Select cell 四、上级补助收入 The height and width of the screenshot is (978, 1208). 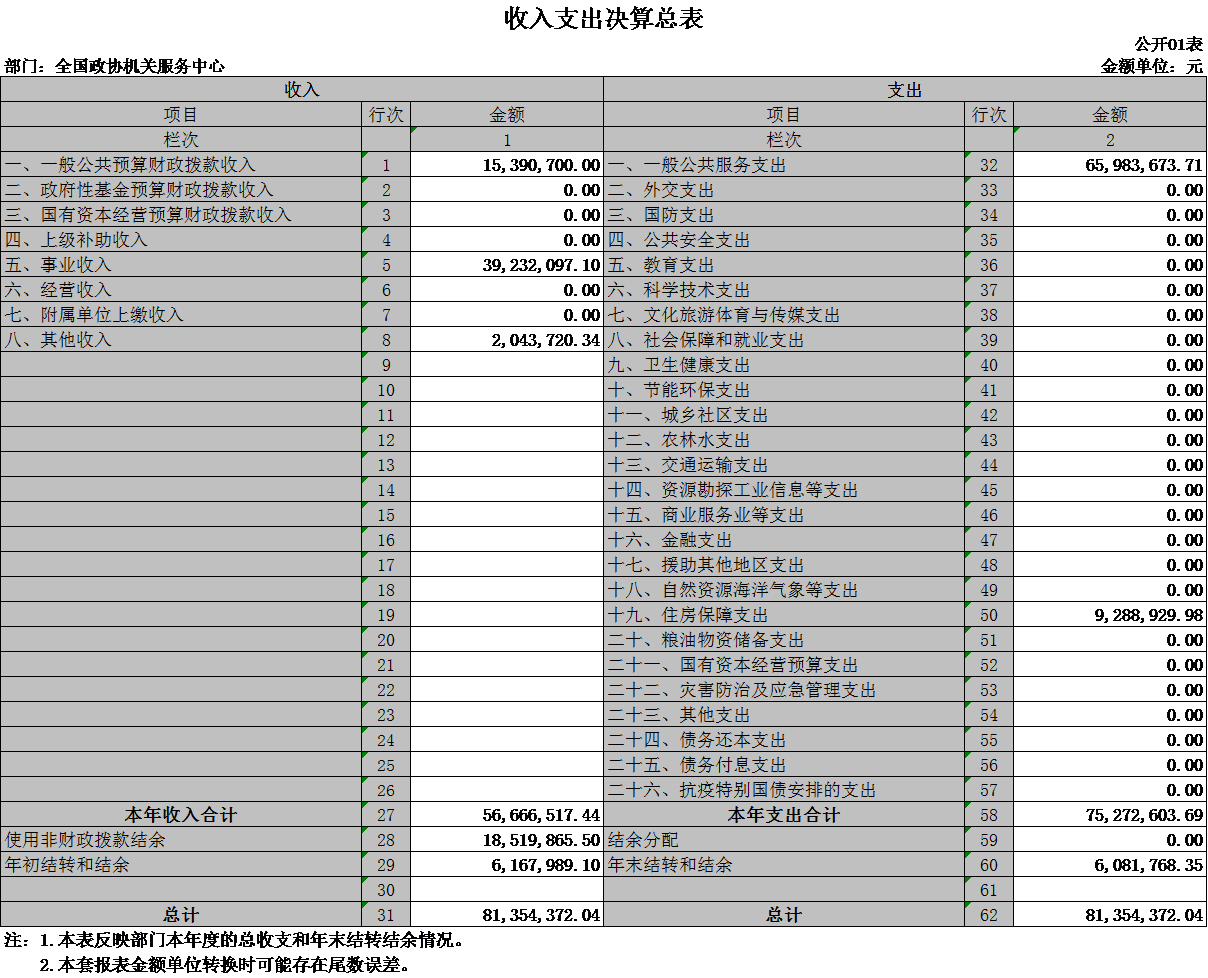coord(181,240)
